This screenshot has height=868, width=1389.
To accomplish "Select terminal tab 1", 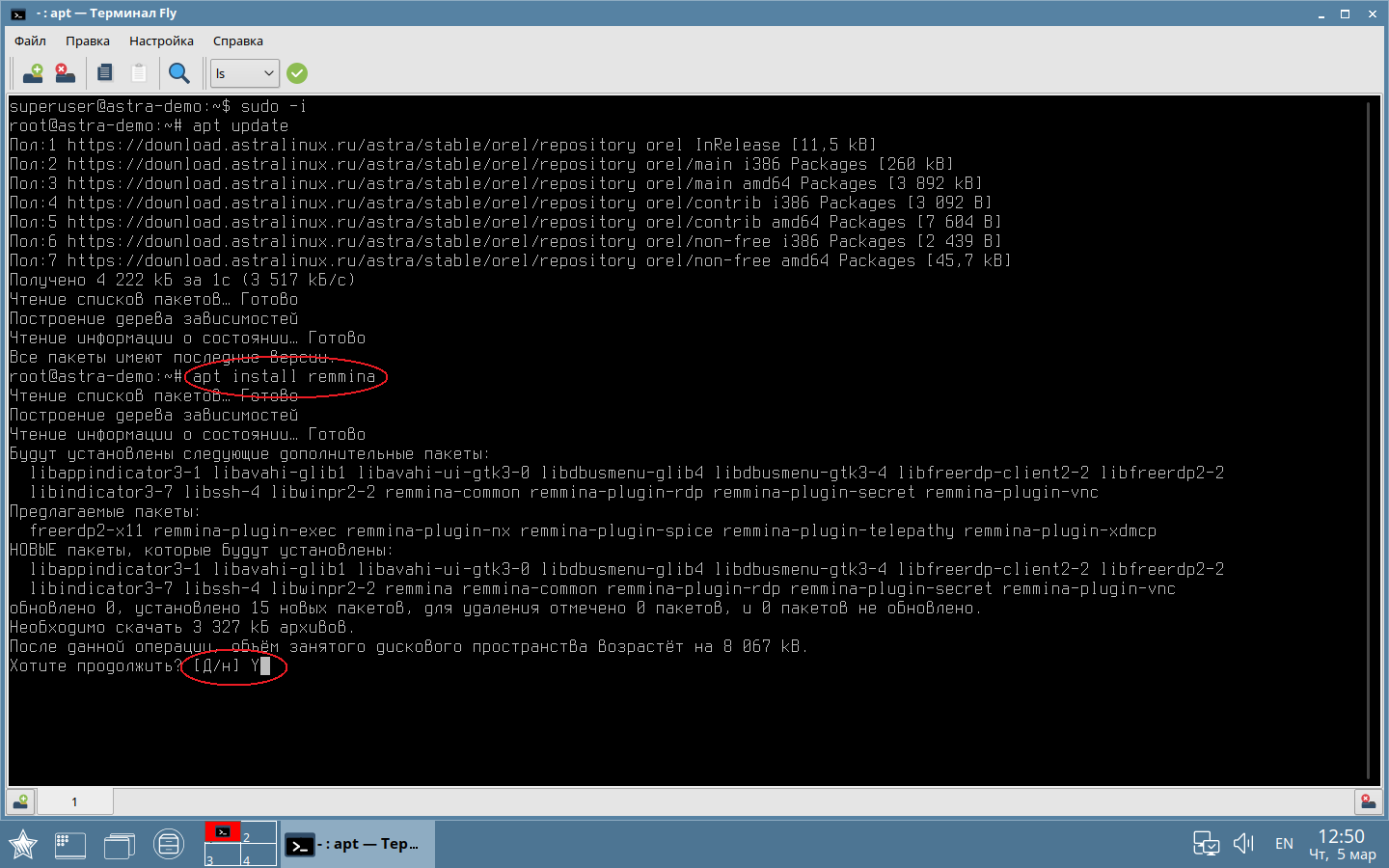I will (74, 801).
